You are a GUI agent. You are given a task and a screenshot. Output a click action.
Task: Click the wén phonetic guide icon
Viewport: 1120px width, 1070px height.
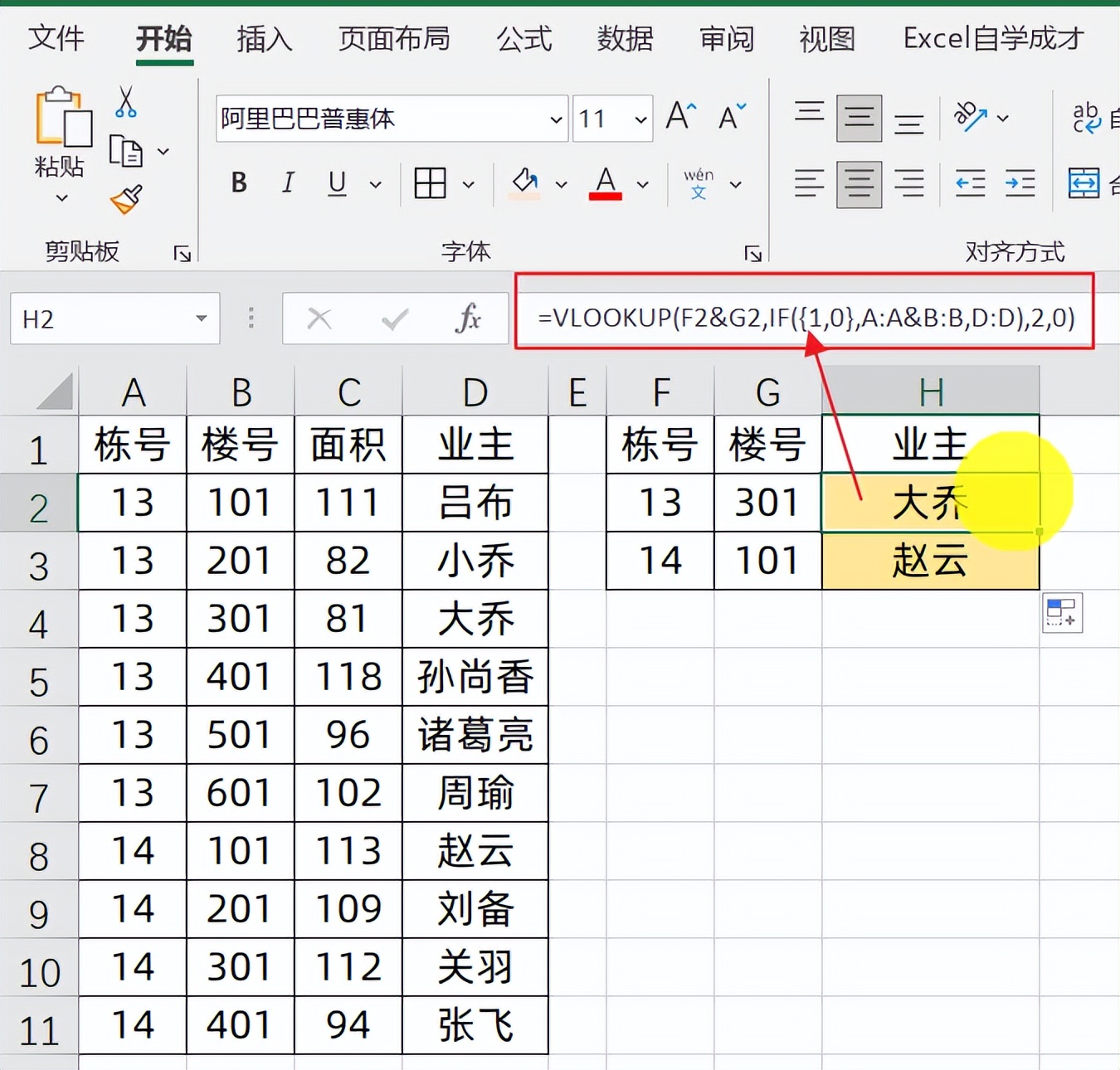click(699, 183)
